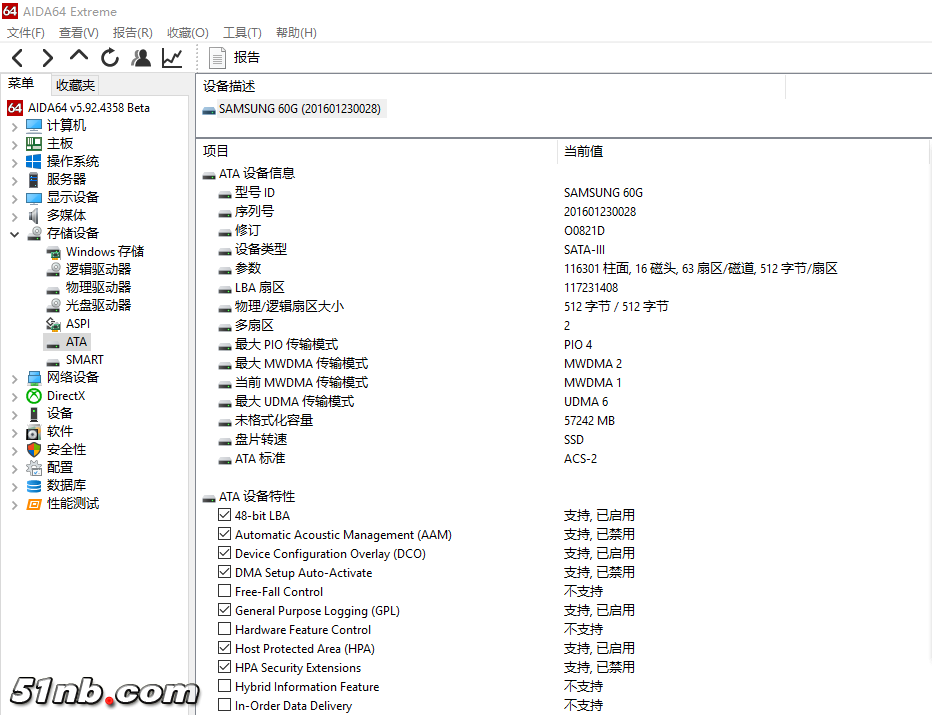Click the Forward arrow toolbar icon
This screenshot has width=932, height=715.
point(48,58)
